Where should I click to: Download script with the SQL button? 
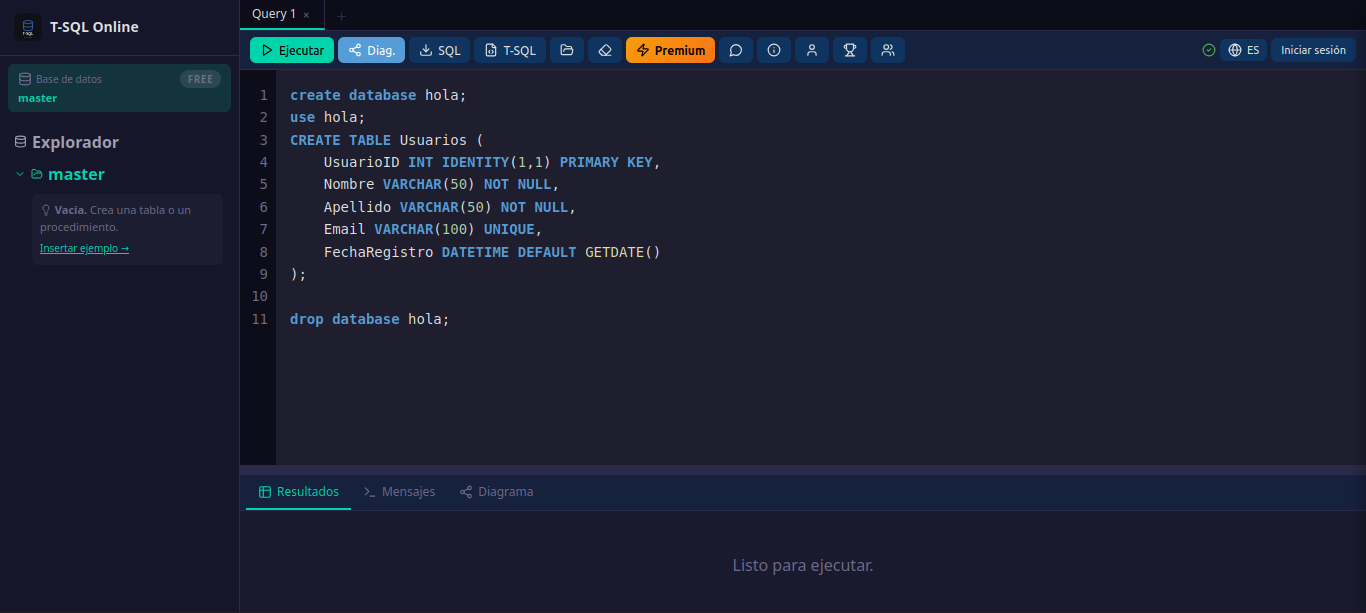point(440,50)
